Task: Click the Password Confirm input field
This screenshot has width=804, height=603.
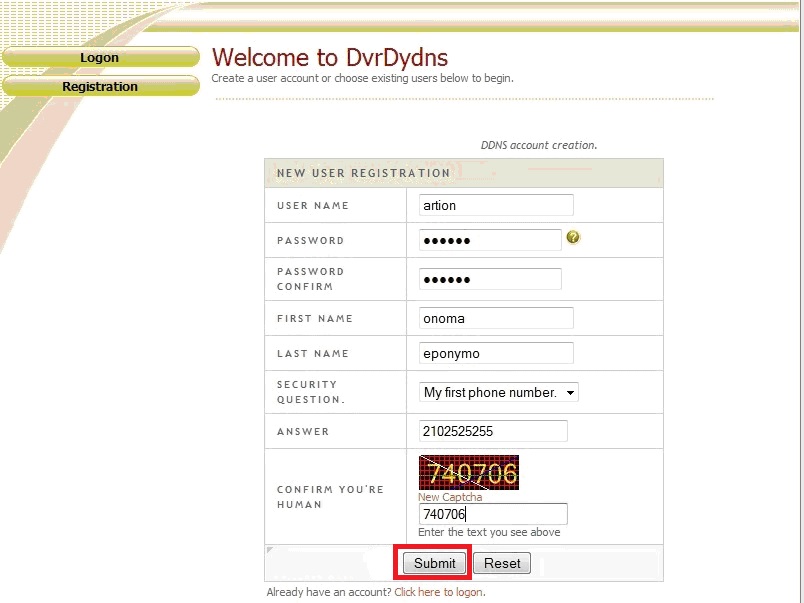Action: pos(490,279)
